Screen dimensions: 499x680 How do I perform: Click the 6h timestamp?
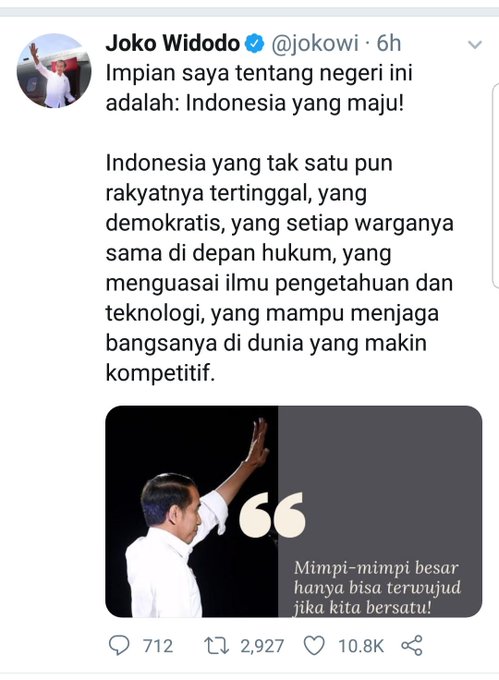point(389,43)
